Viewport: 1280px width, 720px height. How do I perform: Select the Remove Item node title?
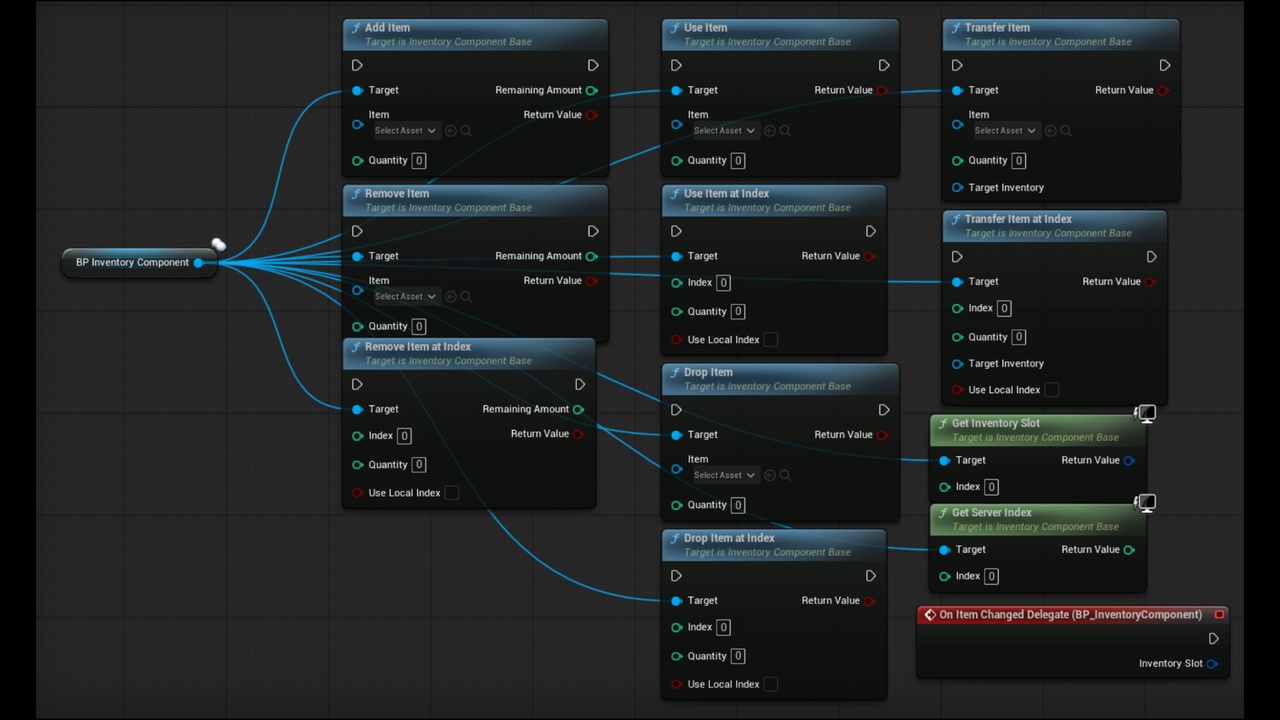point(397,194)
